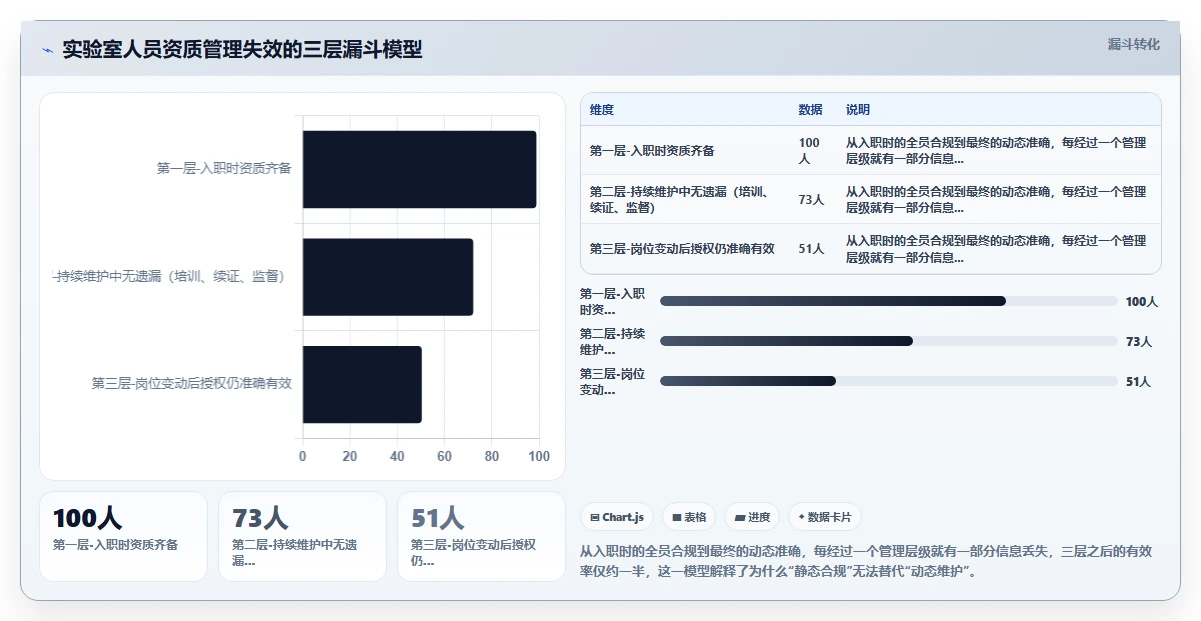Click x-axis tick label 40
The height and width of the screenshot is (621, 1201).
pyautogui.click(x=397, y=456)
